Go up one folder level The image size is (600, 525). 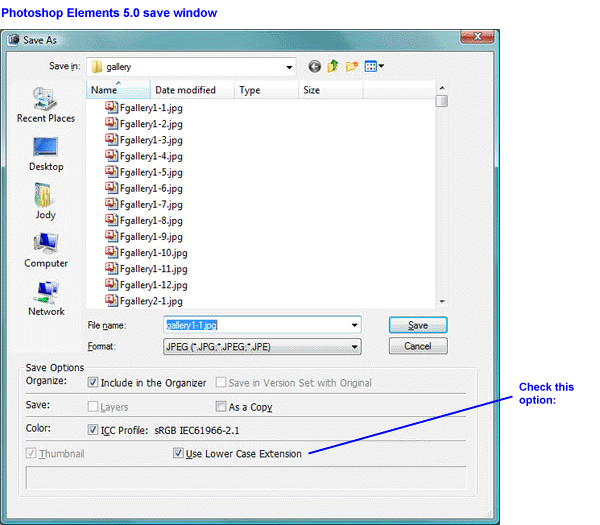click(333, 66)
